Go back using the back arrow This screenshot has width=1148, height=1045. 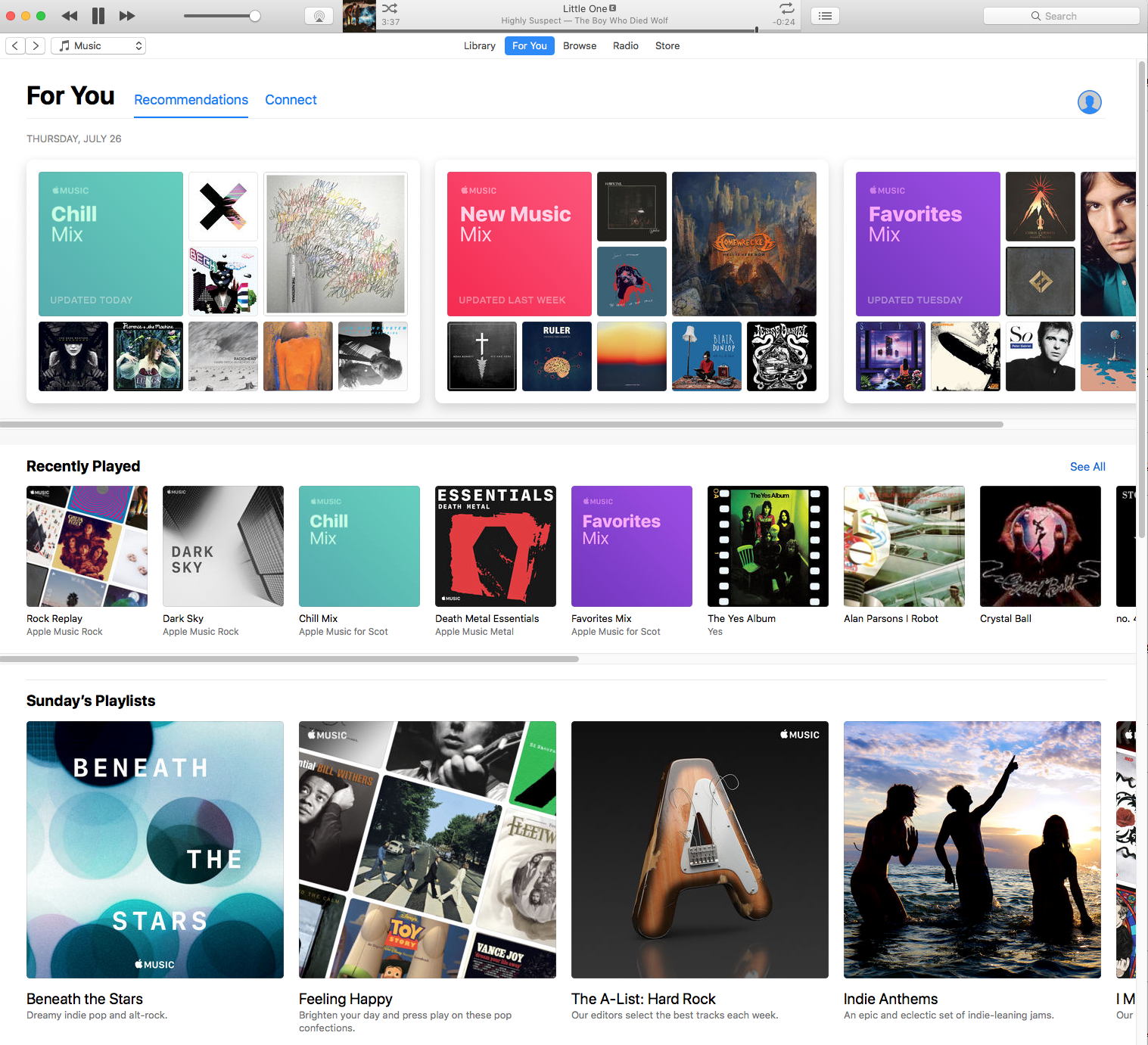coord(15,46)
